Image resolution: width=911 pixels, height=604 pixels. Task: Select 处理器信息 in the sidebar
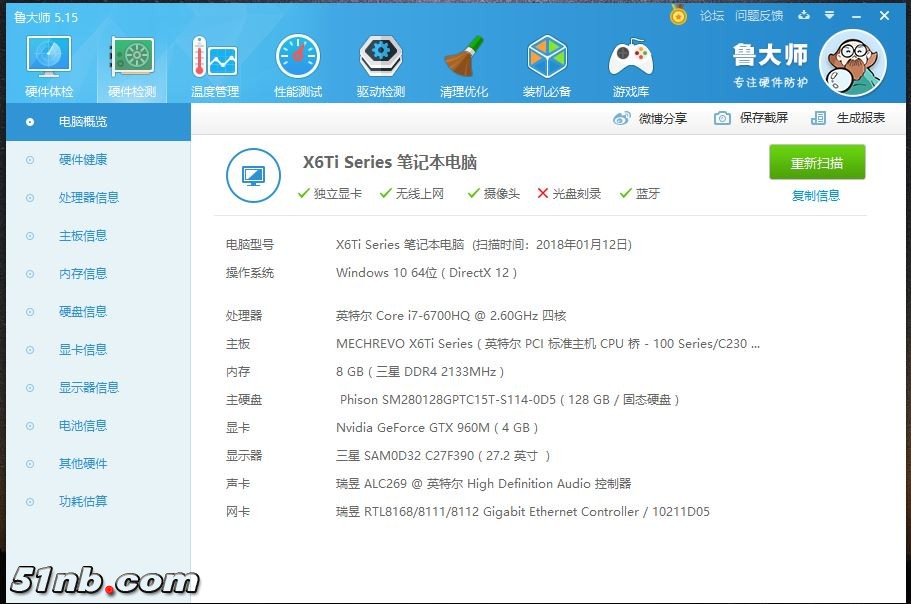[x=88, y=198]
